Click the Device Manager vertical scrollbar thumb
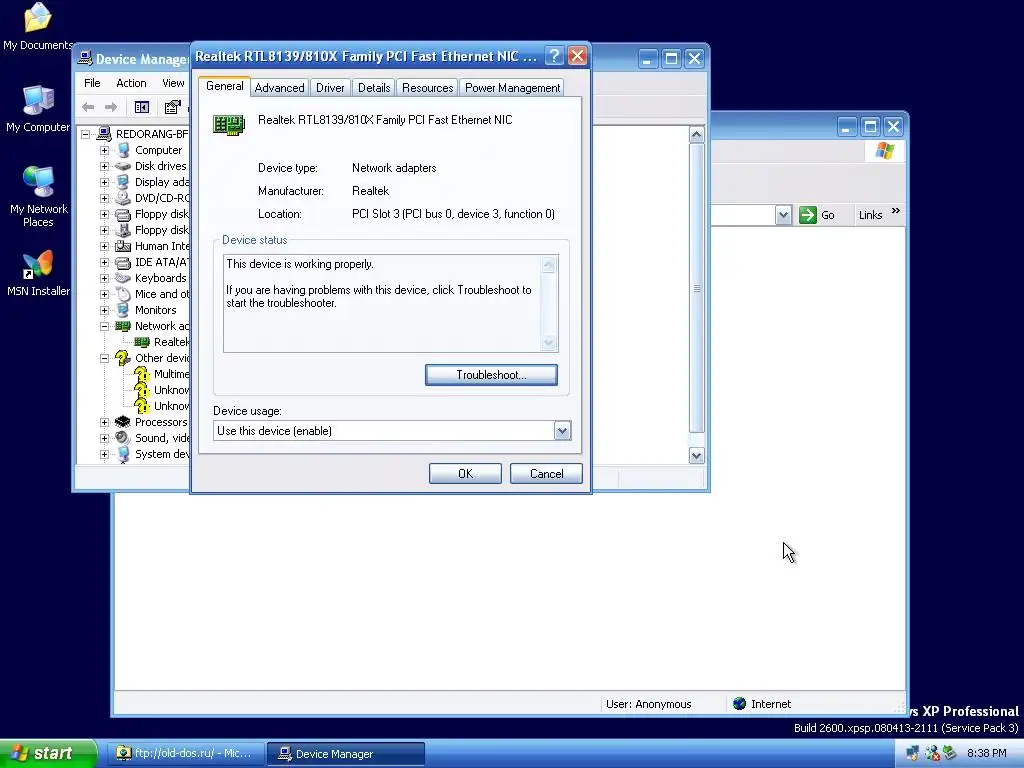Viewport: 1024px width, 768px height. pos(696,288)
